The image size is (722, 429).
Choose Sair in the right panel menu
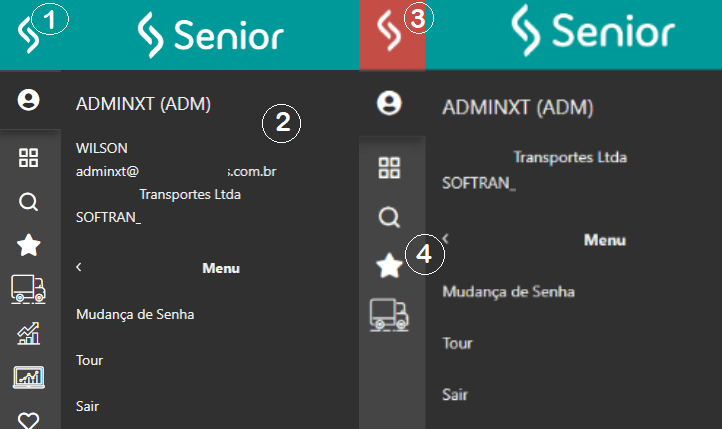tap(454, 394)
